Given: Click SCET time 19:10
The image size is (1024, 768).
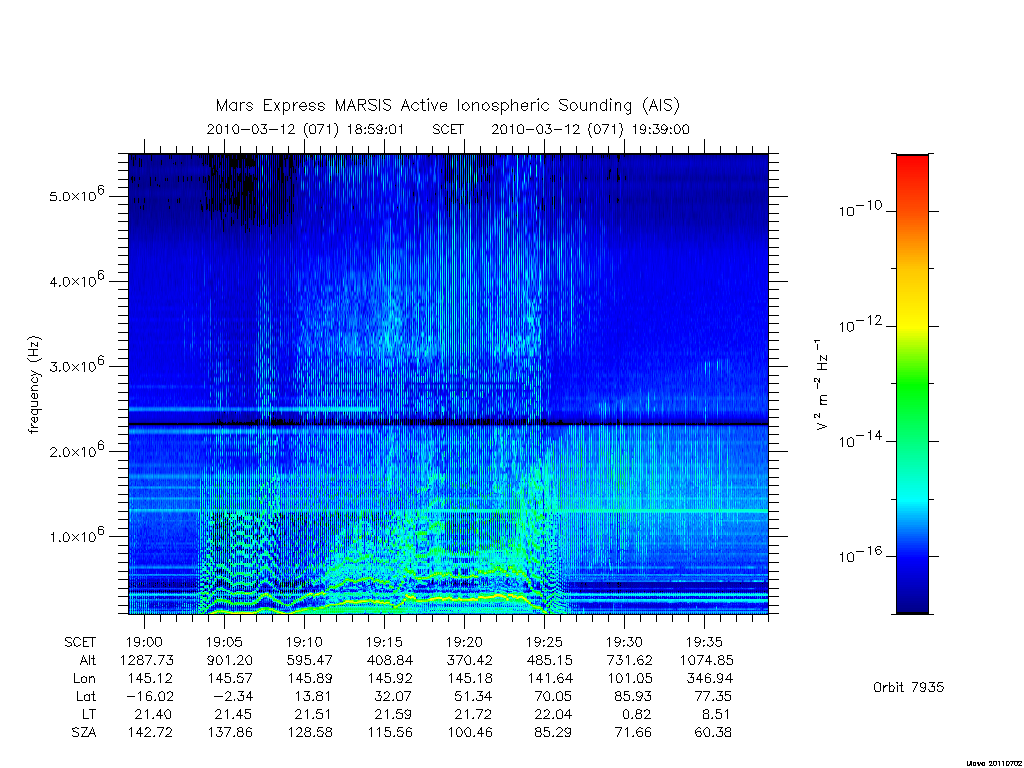Looking at the screenshot, I should 304,643.
